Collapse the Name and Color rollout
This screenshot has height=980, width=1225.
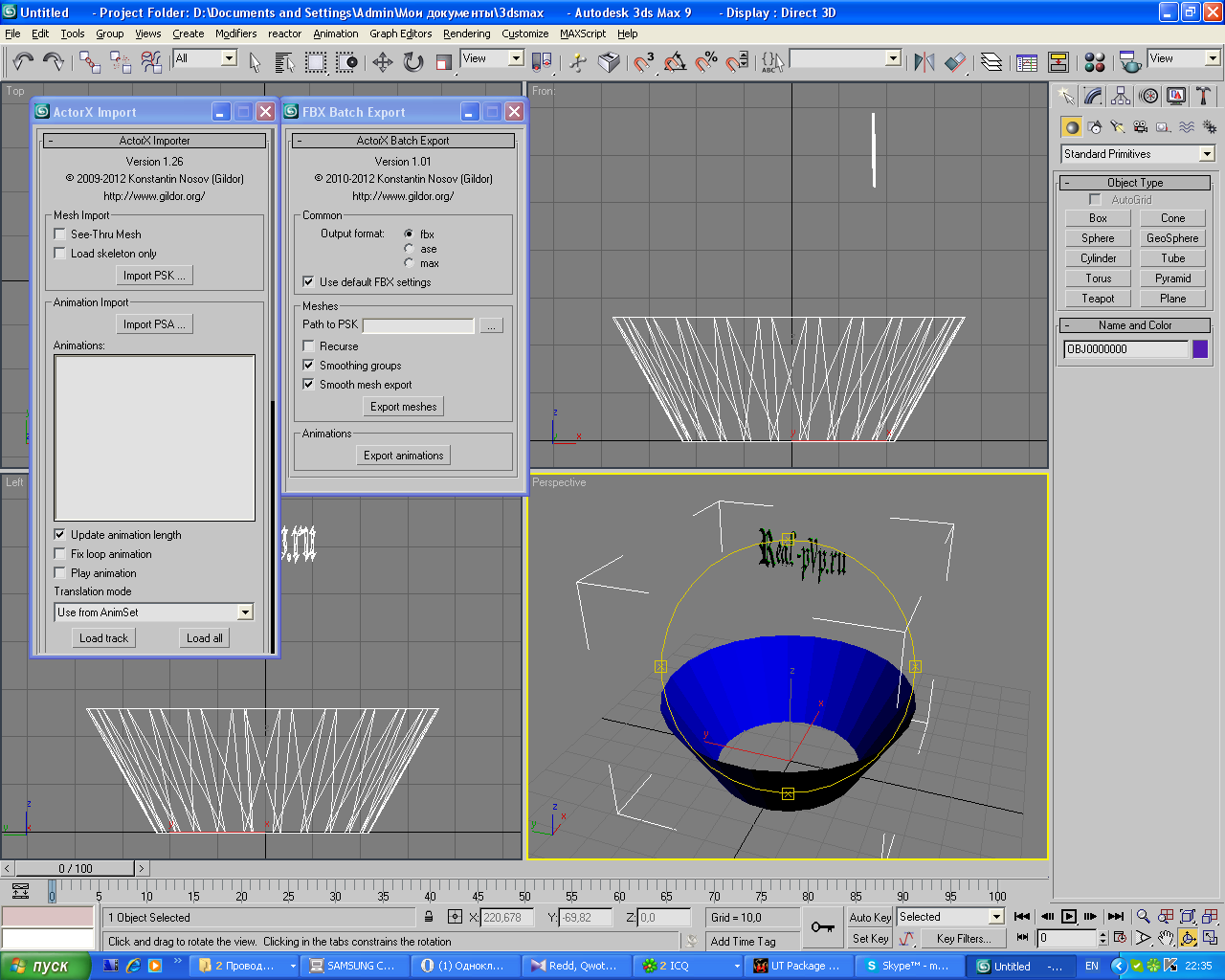pyautogui.click(x=1135, y=324)
